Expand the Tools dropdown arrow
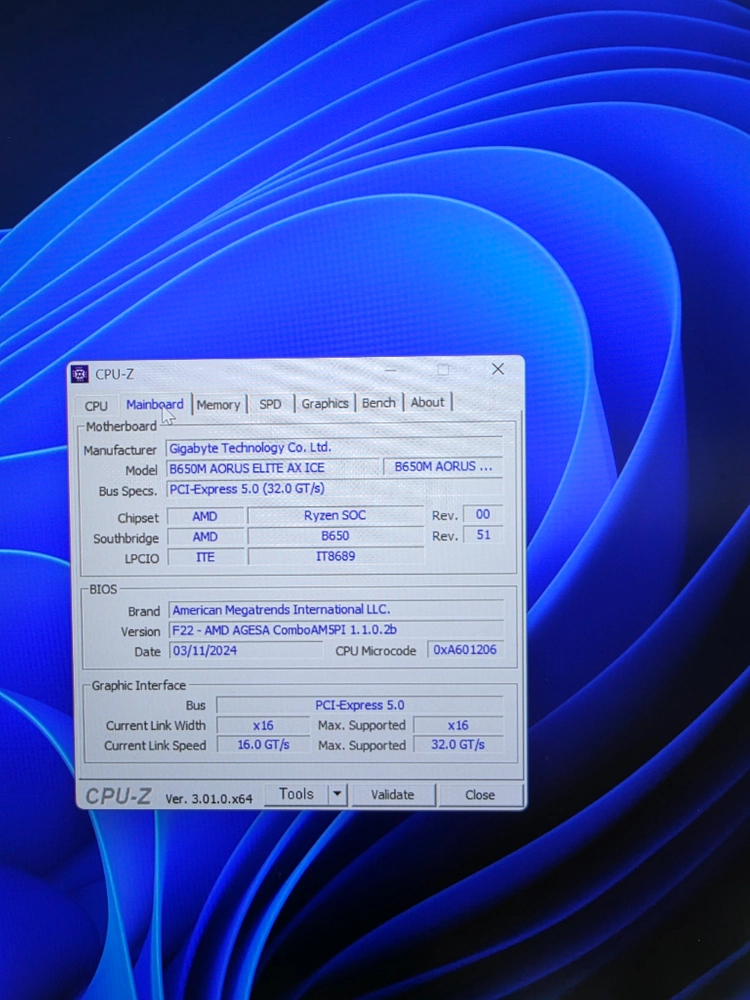 [337, 794]
